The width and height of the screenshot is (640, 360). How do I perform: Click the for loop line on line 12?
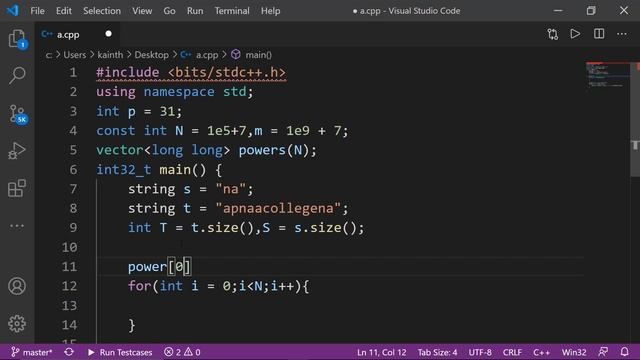coord(219,286)
